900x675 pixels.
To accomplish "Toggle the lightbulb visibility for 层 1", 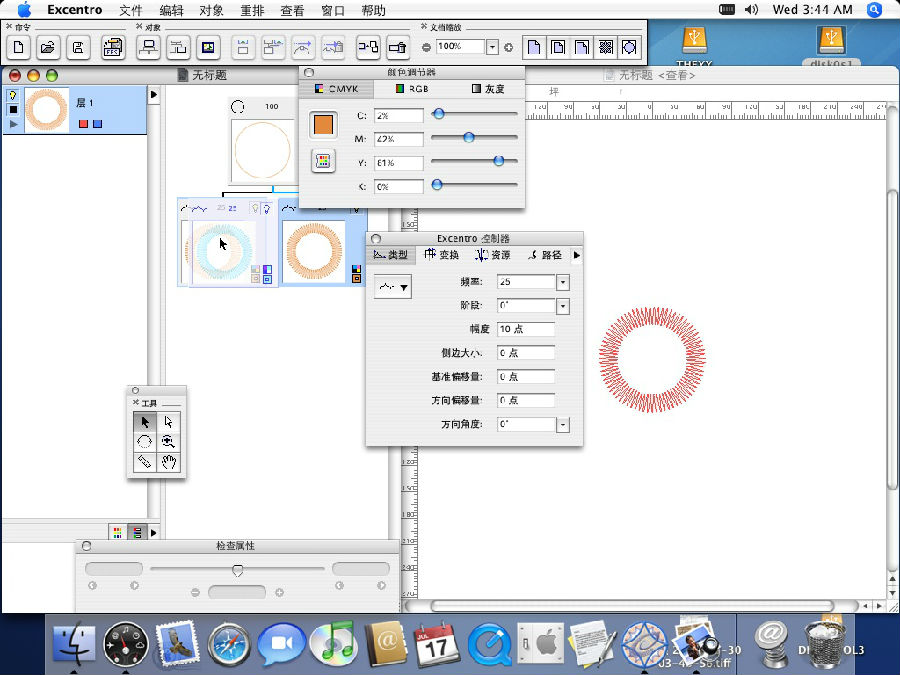I will 13,95.
